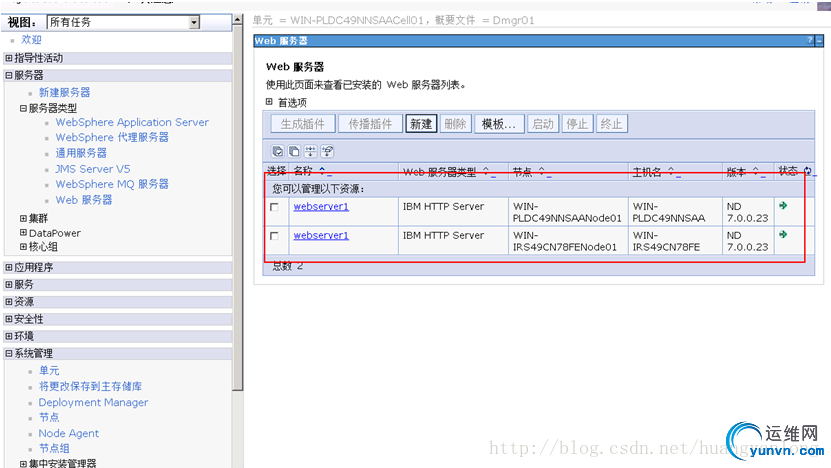Expand 指导性活动 in navigation
The height and width of the screenshot is (468, 831).
click(8, 58)
